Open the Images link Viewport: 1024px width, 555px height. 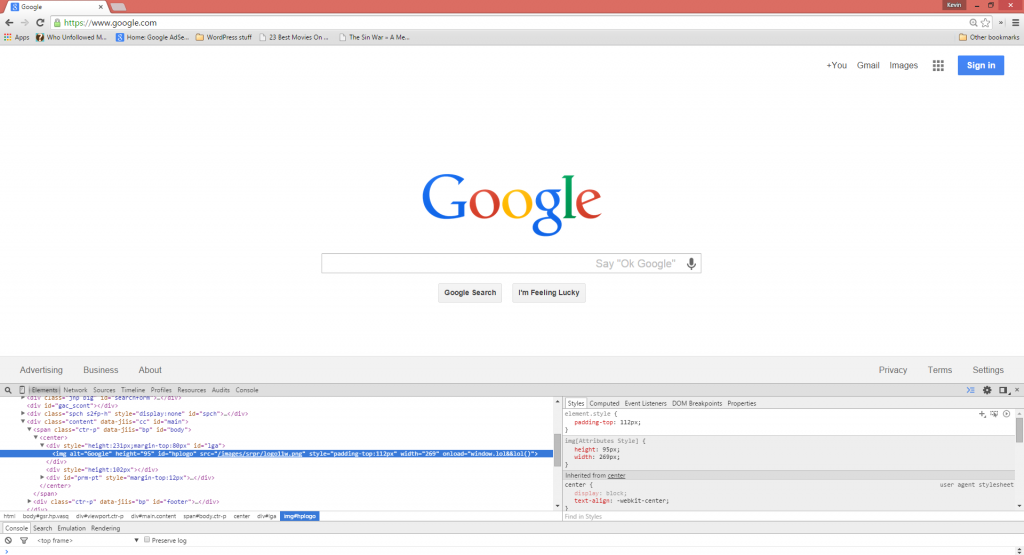click(903, 65)
